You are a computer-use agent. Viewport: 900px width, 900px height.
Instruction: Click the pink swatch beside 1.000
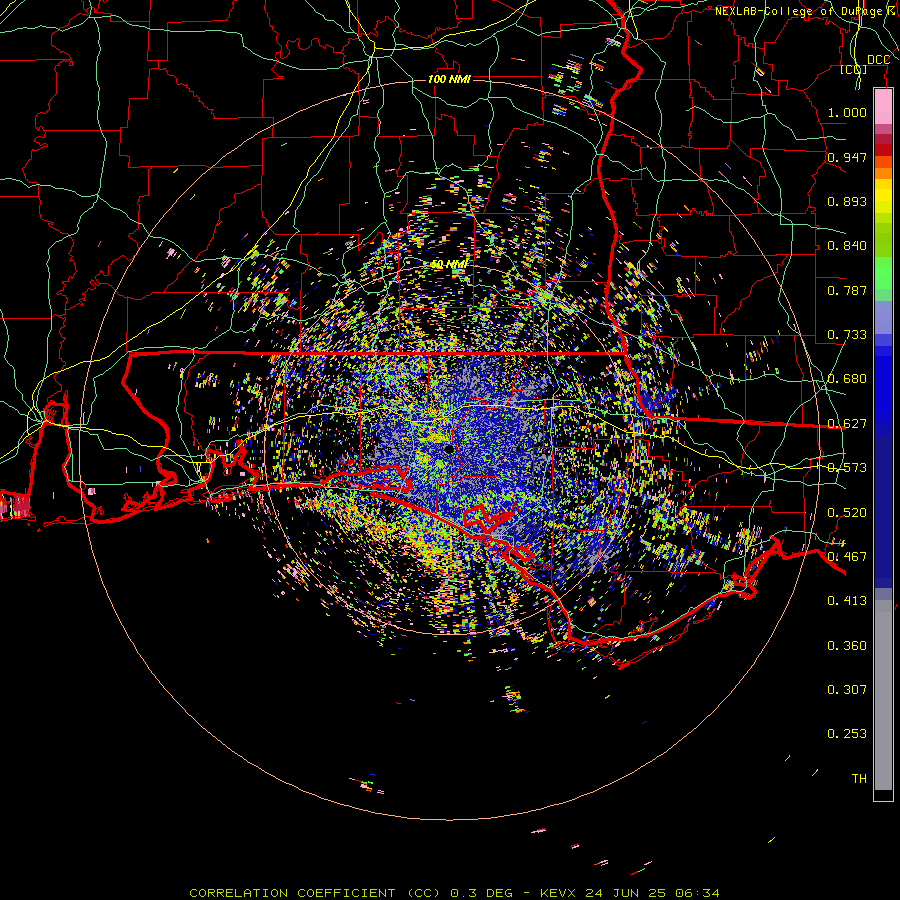(883, 107)
